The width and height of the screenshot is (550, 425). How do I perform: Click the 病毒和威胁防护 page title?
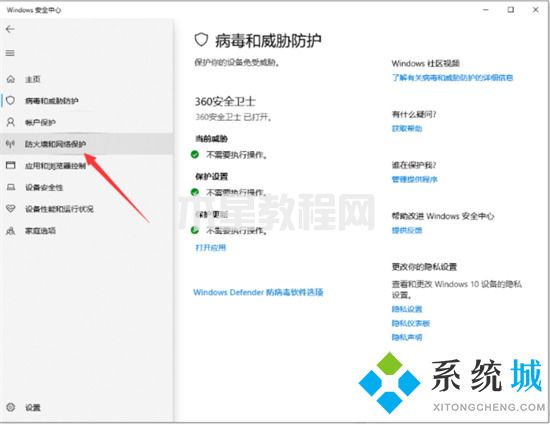point(268,41)
